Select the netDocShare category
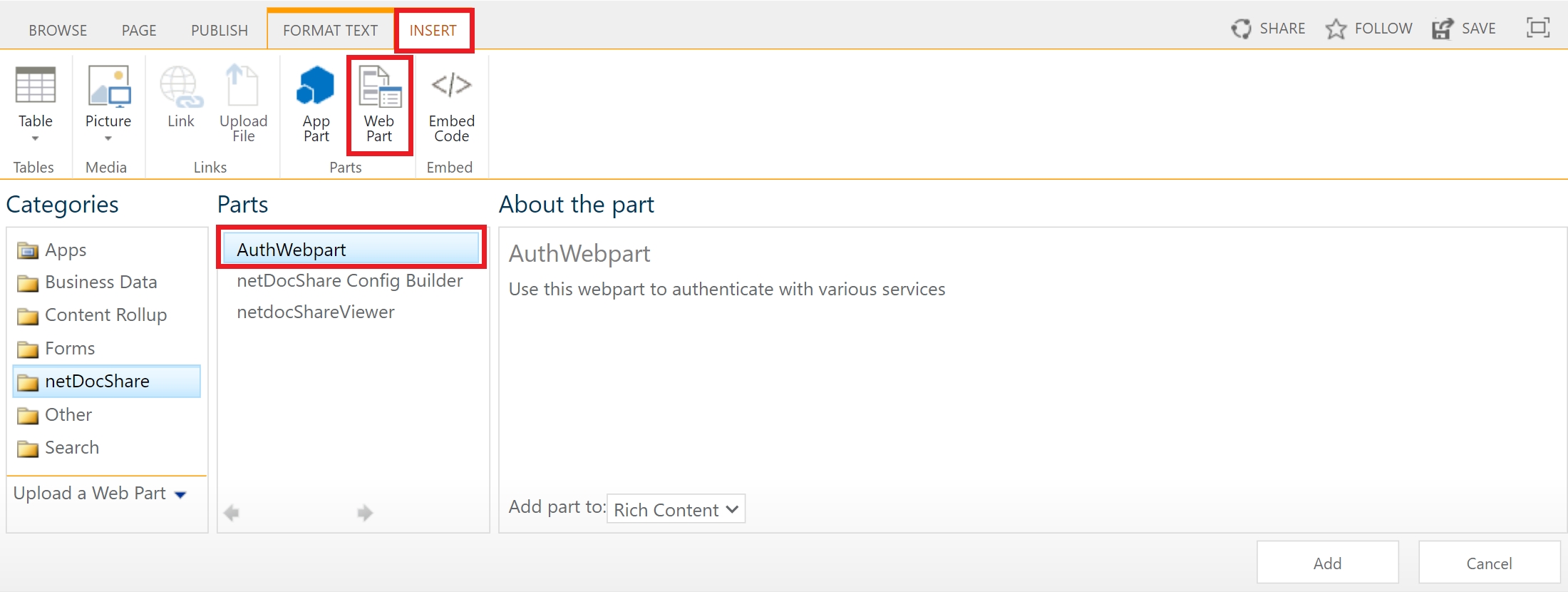The width and height of the screenshot is (1568, 592). [107, 382]
